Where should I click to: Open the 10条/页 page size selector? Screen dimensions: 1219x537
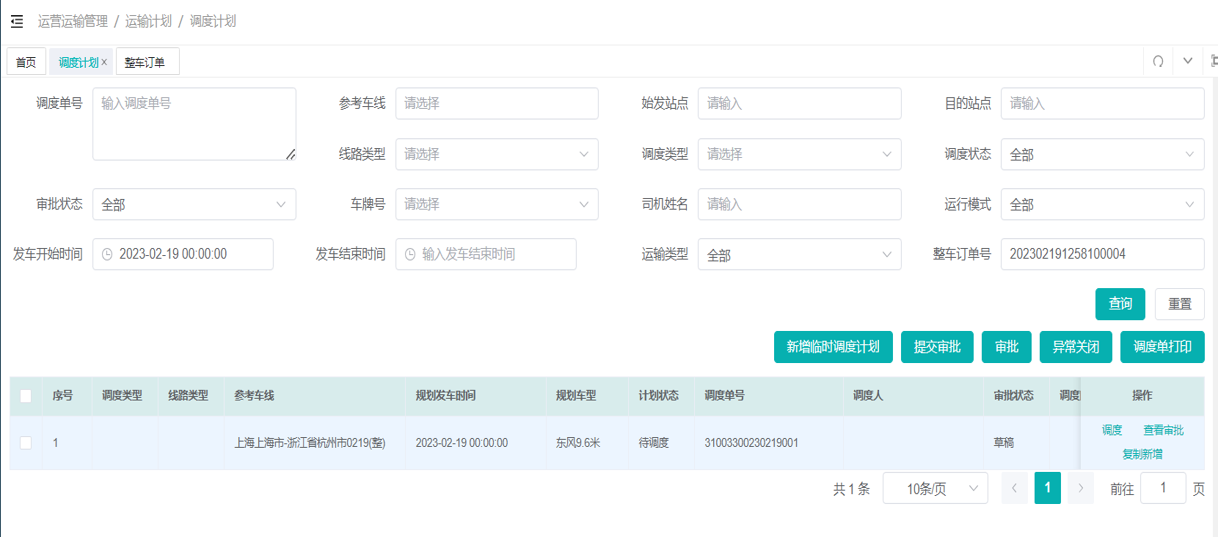(x=935, y=488)
